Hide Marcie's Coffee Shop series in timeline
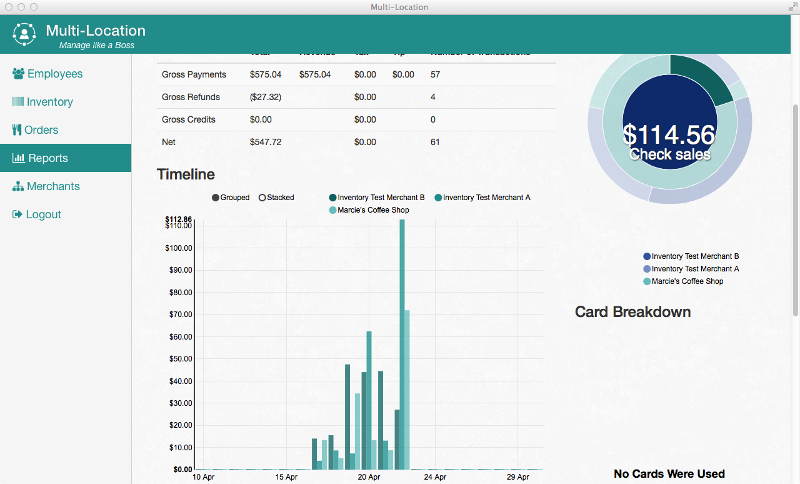The width and height of the screenshot is (800, 484). (x=333, y=210)
